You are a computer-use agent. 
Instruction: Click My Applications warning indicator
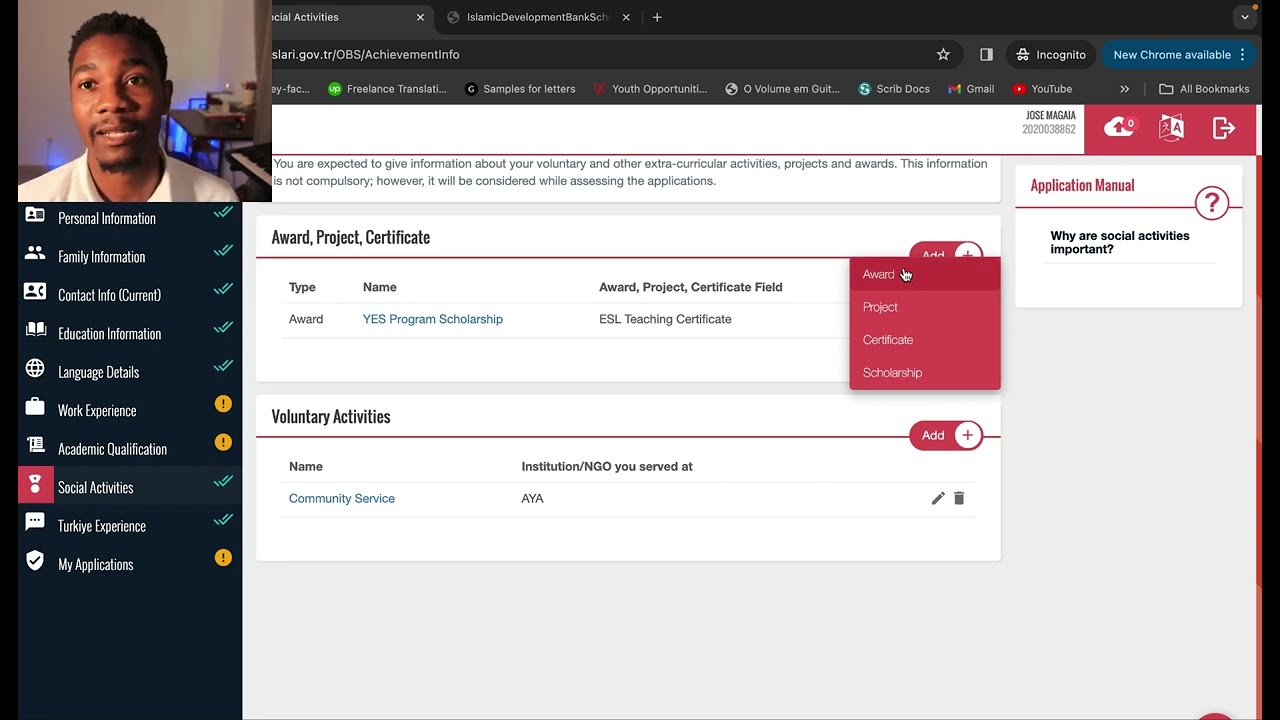pos(223,558)
